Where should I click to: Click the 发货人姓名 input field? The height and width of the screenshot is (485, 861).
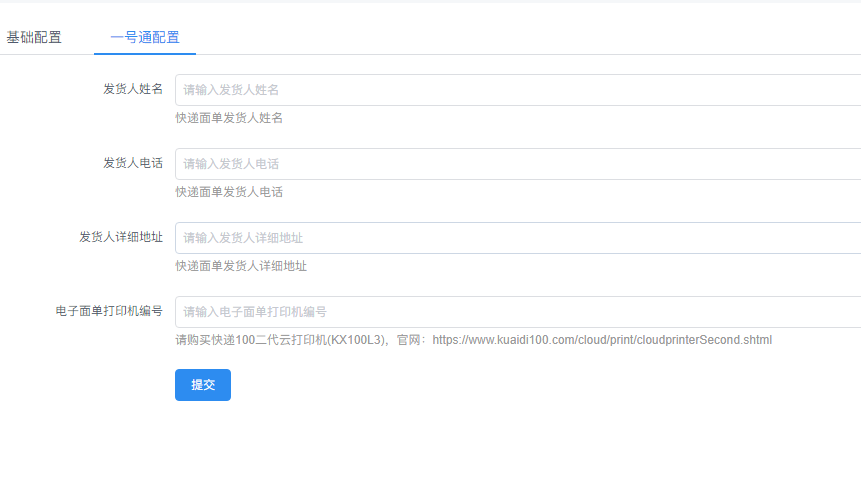[518, 90]
